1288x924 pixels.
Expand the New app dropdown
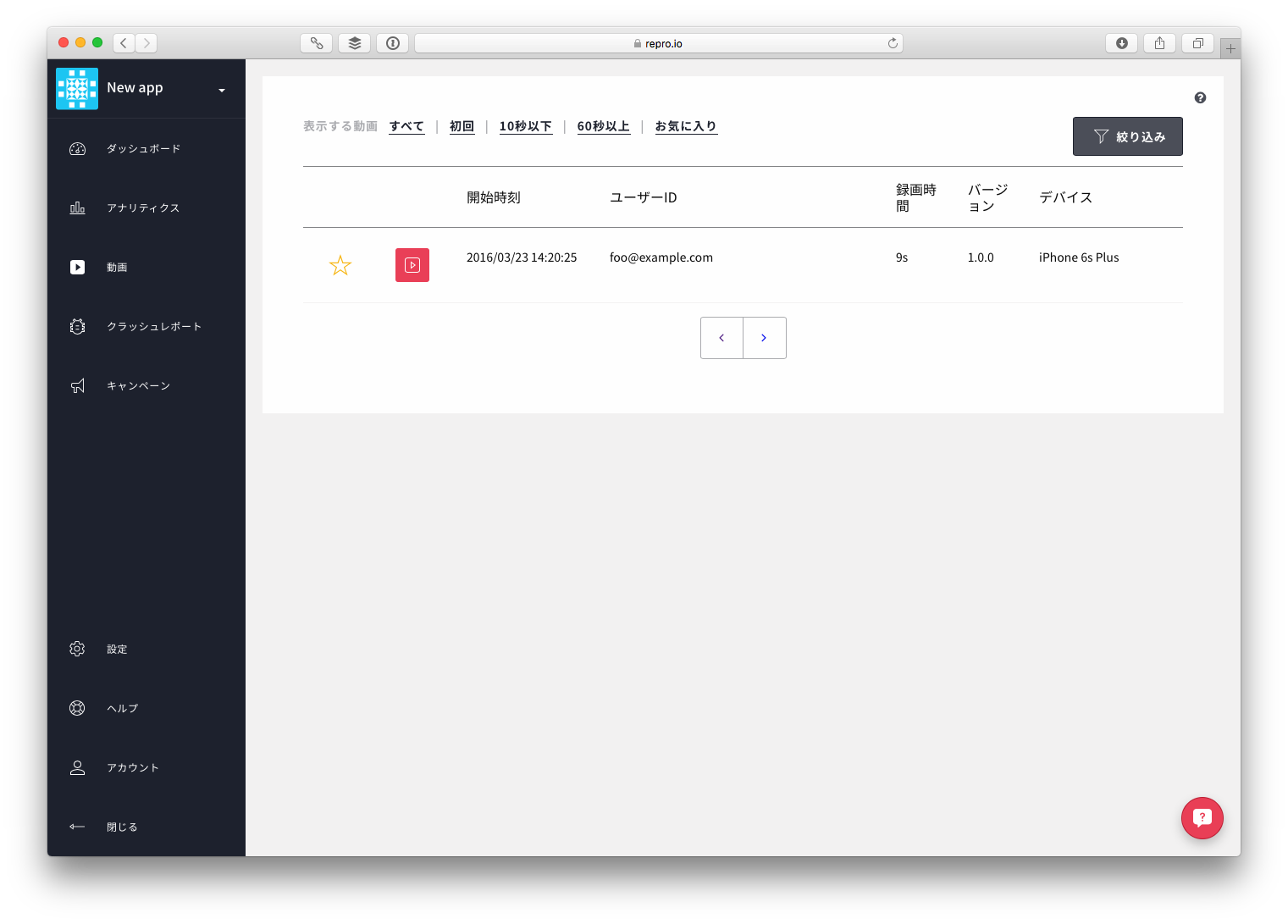222,90
